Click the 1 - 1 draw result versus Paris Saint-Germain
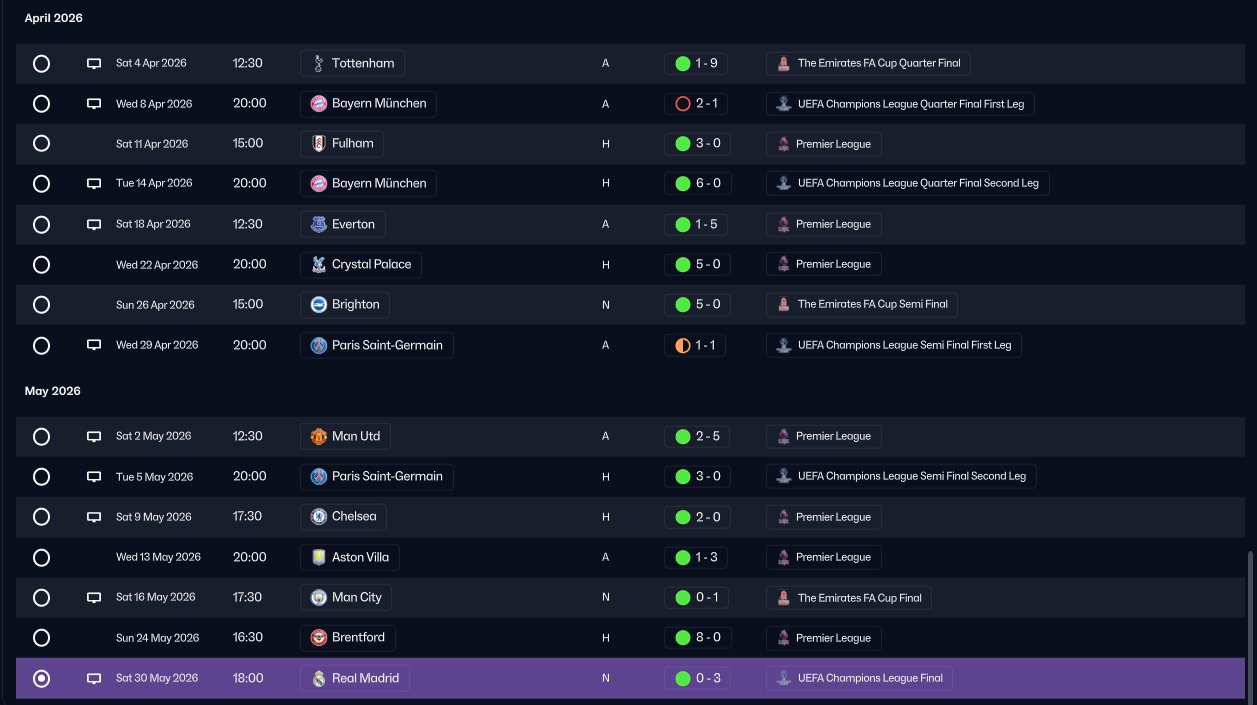Image resolution: width=1257 pixels, height=705 pixels. point(695,345)
